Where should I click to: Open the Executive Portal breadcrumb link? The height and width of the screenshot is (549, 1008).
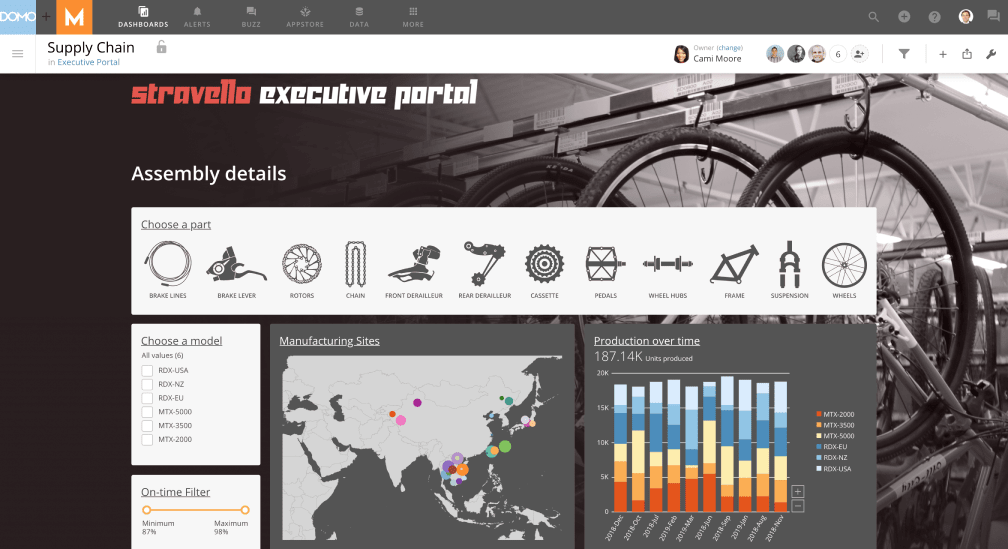[x=89, y=62]
